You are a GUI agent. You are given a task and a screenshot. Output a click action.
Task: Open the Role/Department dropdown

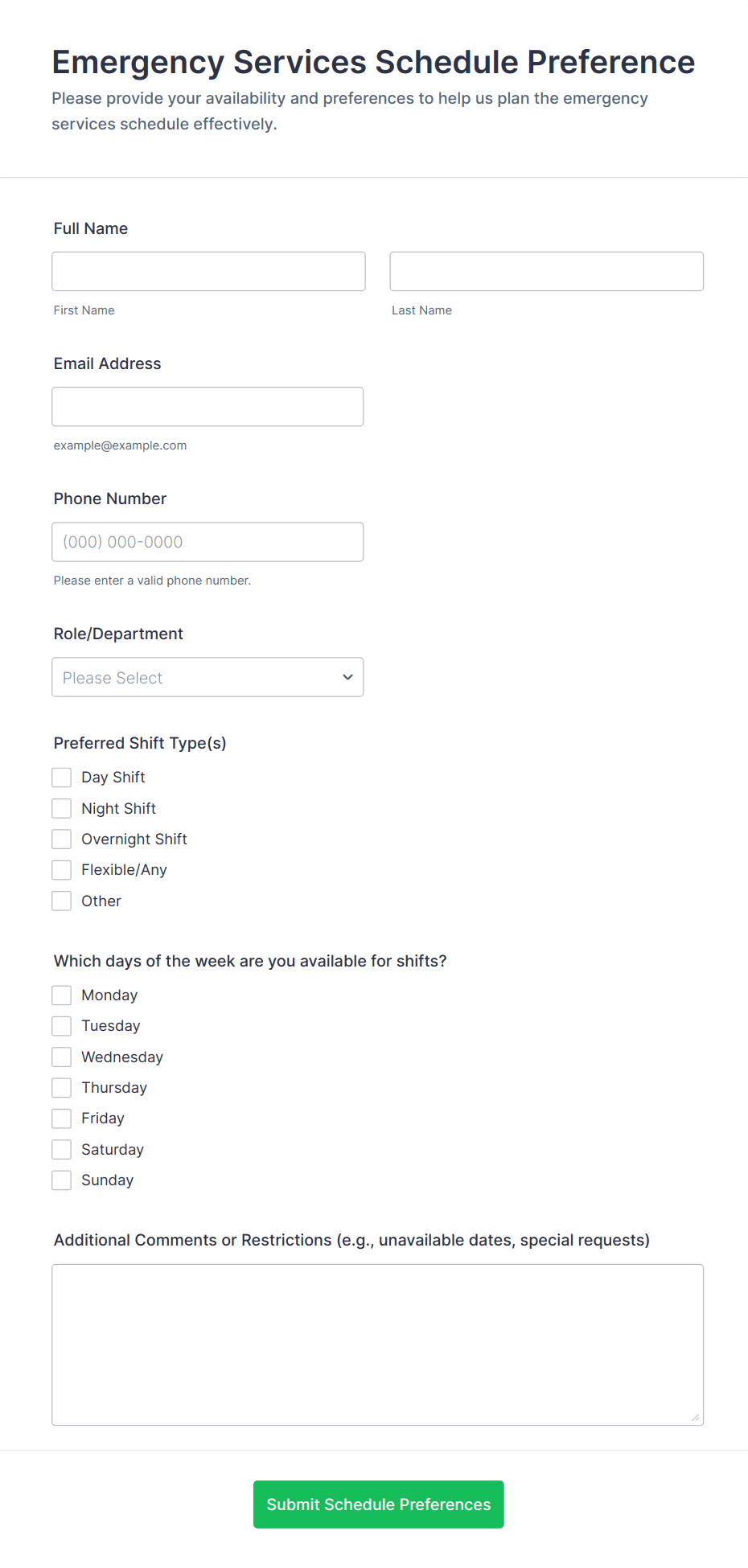tap(208, 677)
